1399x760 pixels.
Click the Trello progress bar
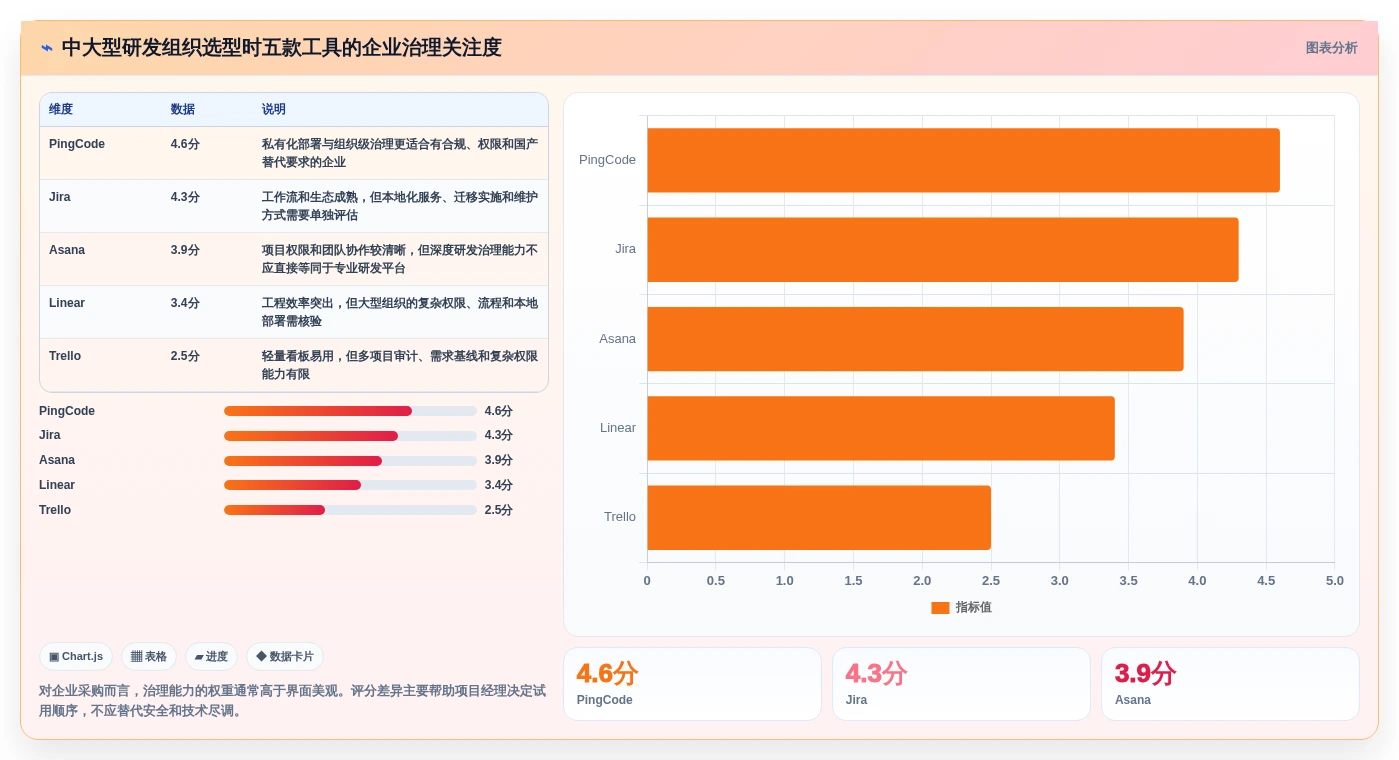350,510
